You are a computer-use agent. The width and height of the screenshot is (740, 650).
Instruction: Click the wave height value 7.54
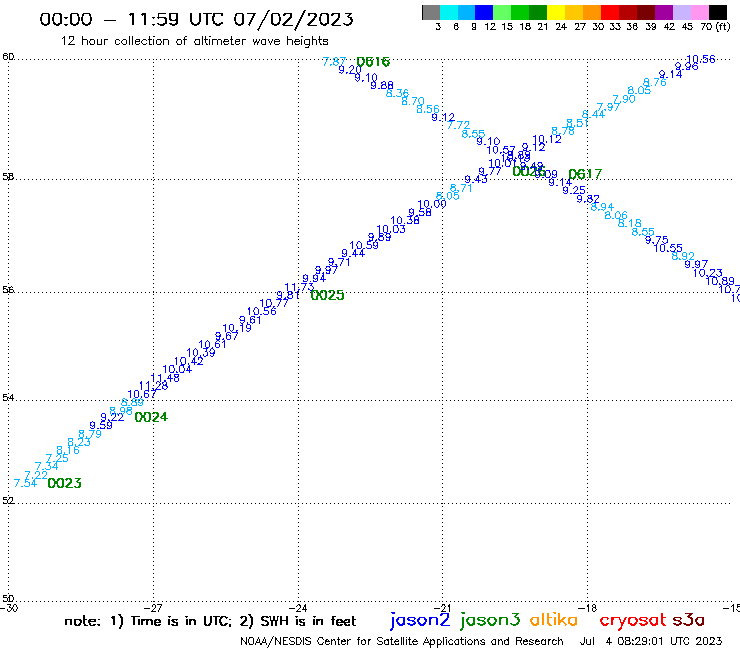[25, 483]
